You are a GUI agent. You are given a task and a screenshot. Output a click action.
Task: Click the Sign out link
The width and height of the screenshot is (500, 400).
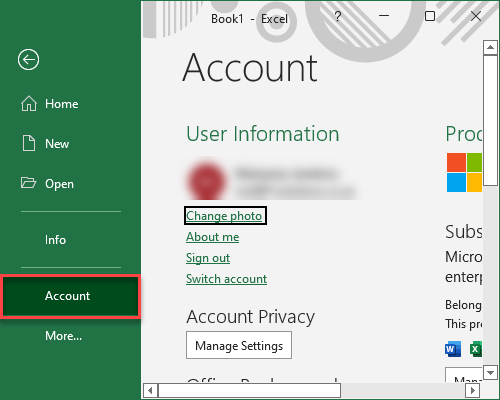[208, 258]
